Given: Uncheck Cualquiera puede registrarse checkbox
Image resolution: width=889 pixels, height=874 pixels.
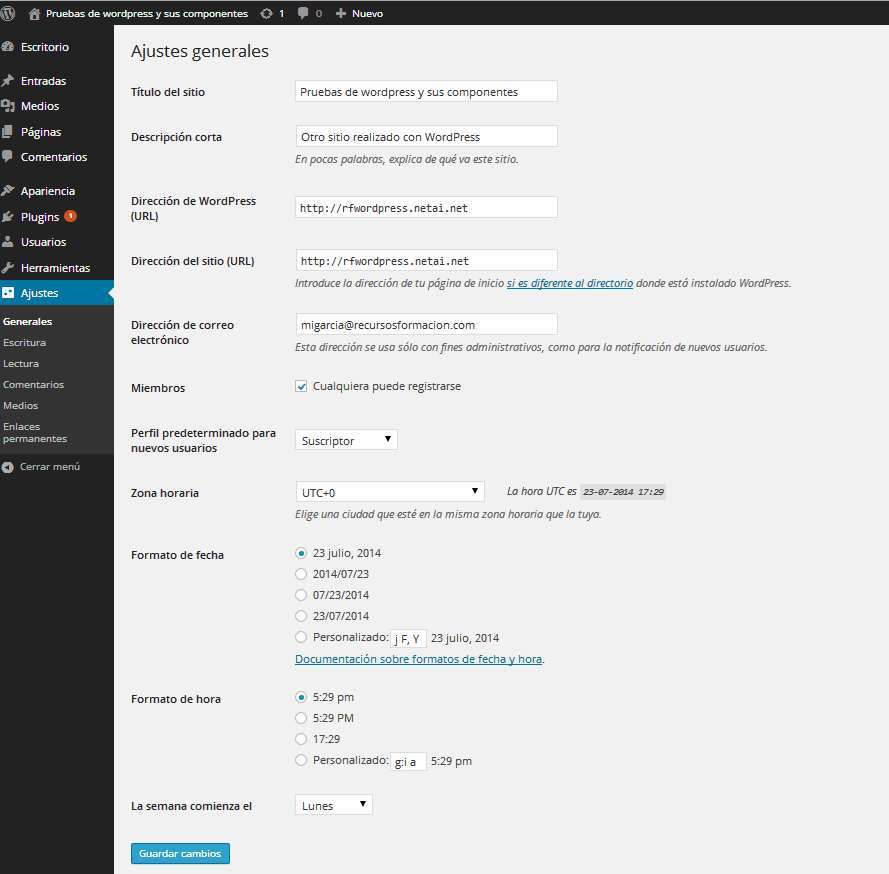Looking at the screenshot, I should [301, 386].
